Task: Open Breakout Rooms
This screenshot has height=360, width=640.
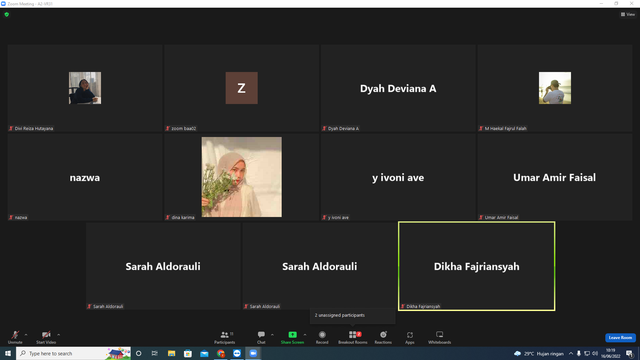Action: point(353,338)
